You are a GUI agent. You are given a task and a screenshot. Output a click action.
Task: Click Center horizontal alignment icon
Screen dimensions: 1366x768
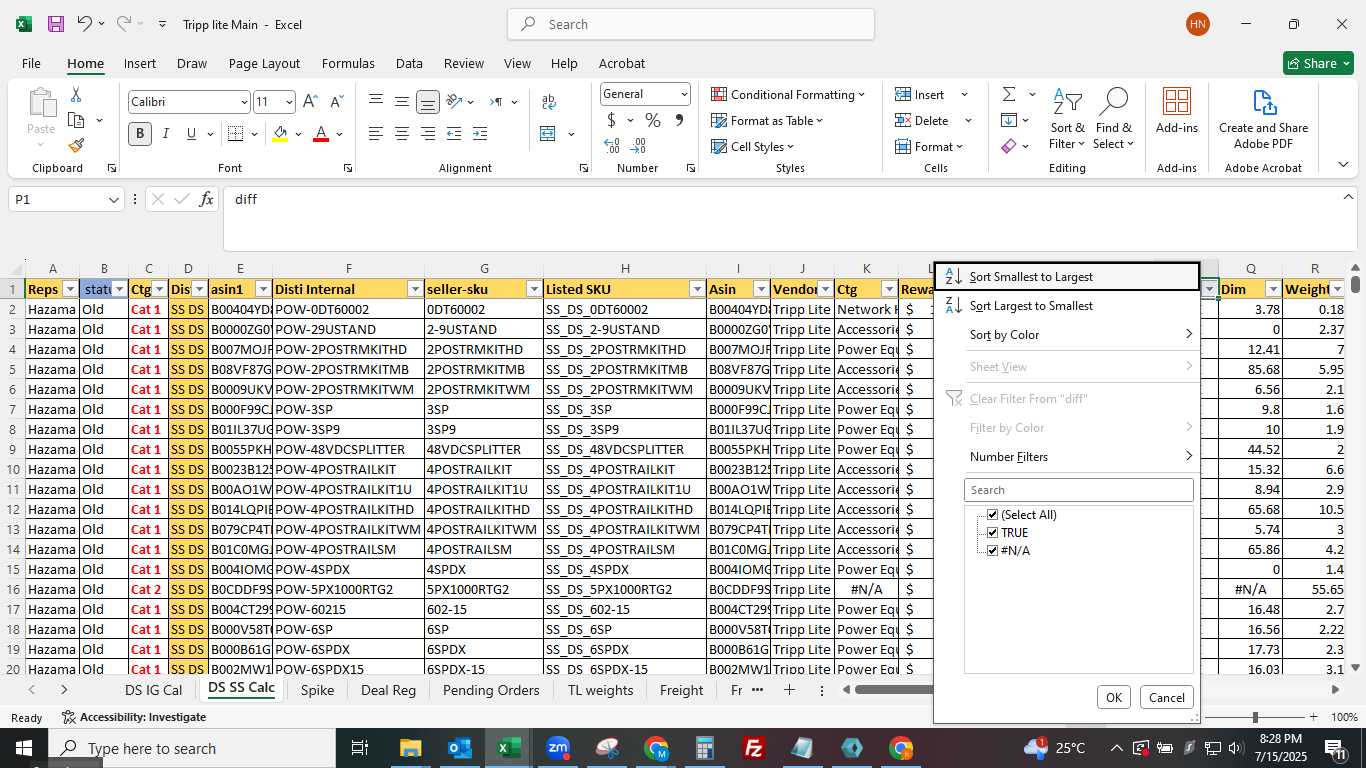coord(401,133)
